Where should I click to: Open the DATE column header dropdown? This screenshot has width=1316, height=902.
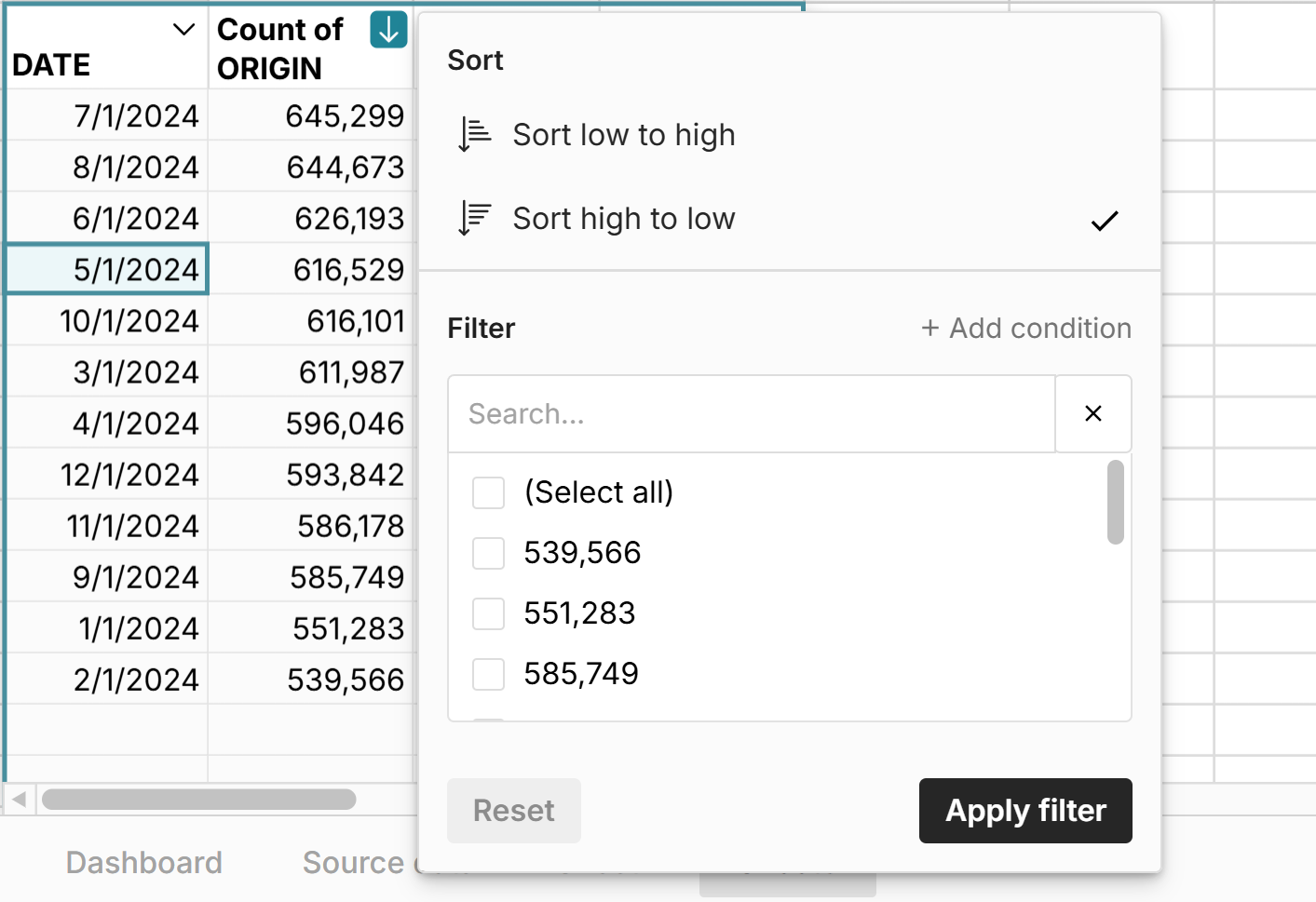pyautogui.click(x=183, y=30)
